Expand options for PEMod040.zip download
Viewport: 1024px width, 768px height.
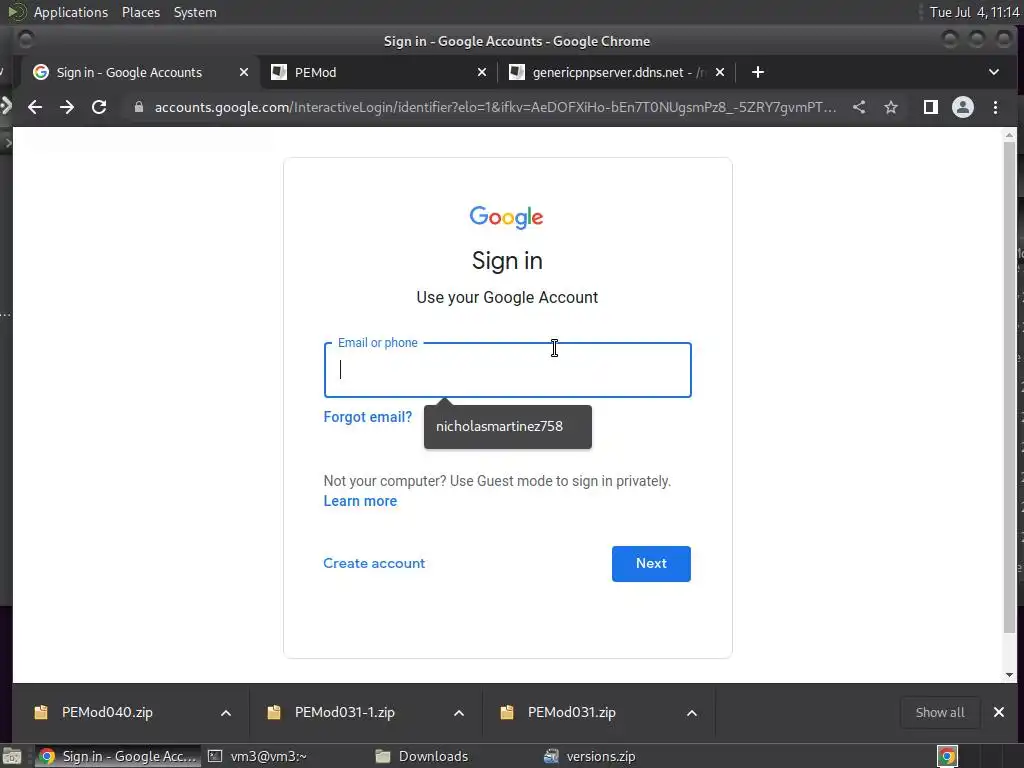[x=226, y=713]
